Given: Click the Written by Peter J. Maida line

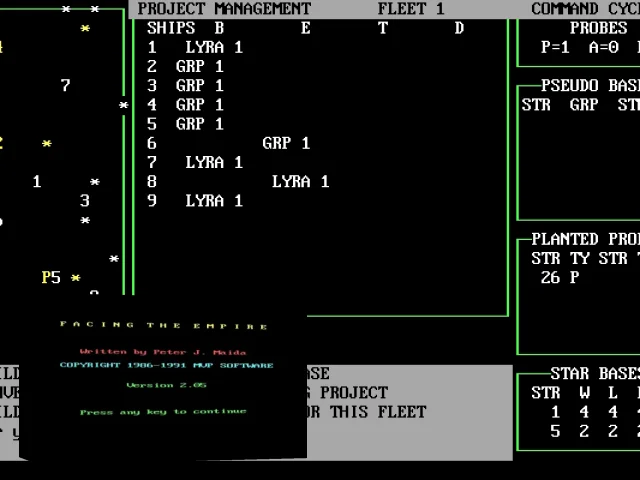Looking at the screenshot, I should pyautogui.click(x=163, y=351).
